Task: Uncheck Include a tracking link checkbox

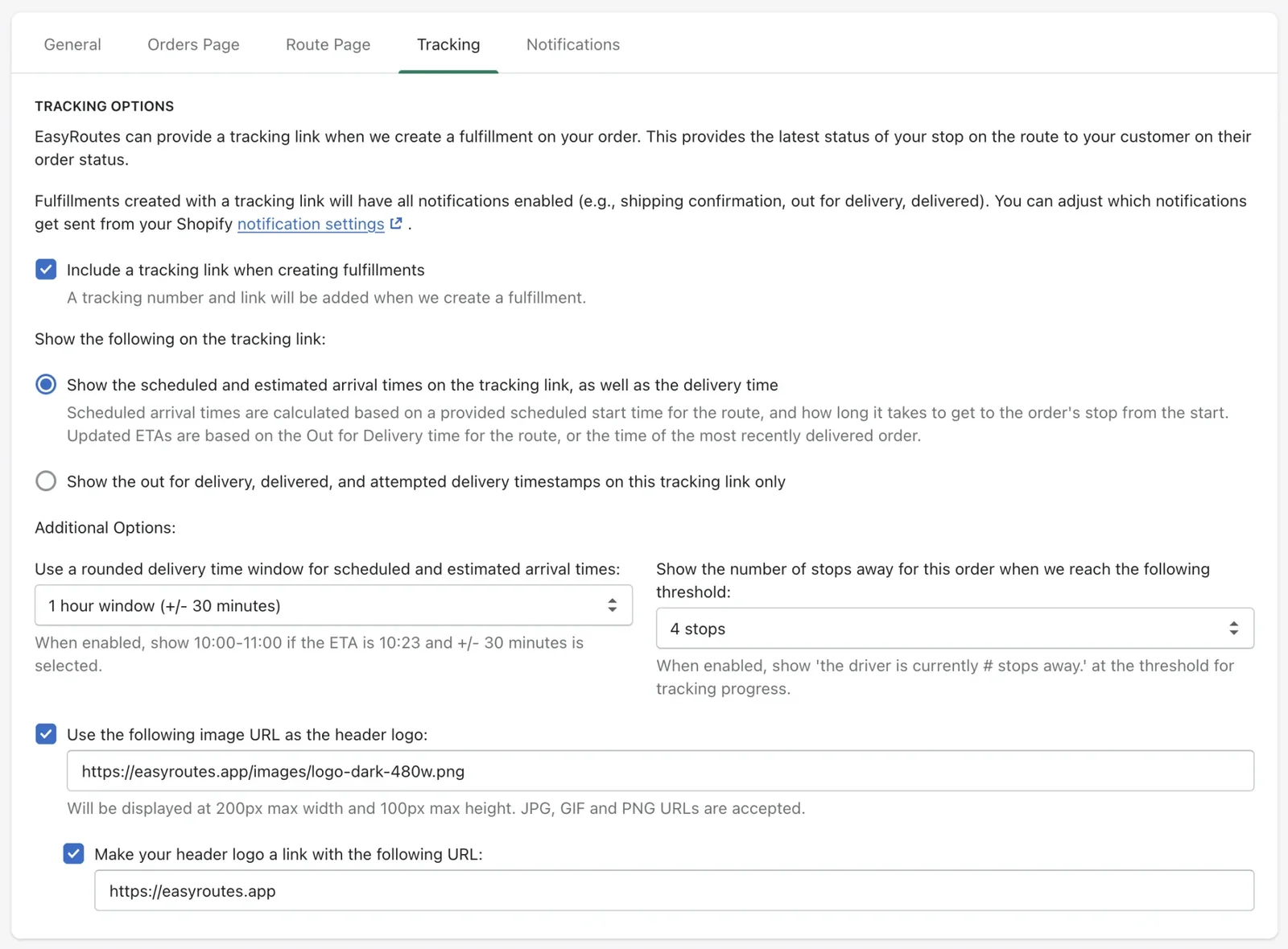Action: 46,270
